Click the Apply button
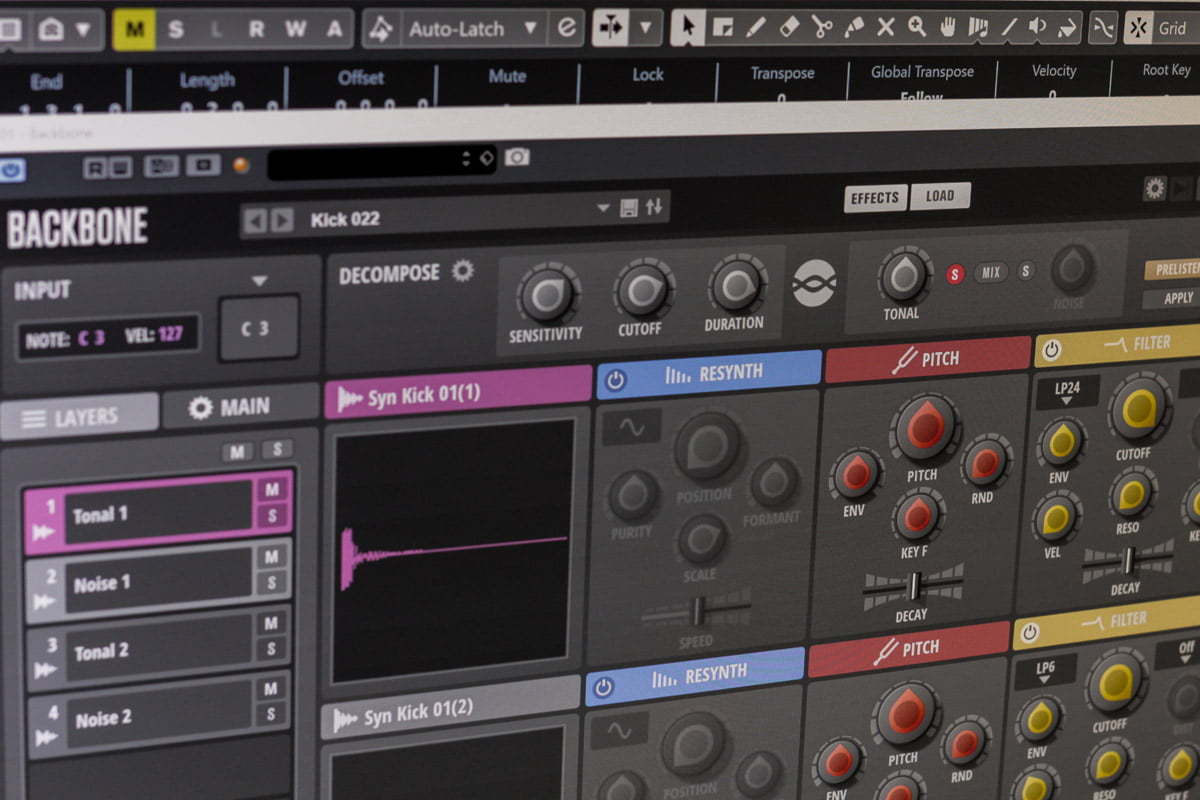 coord(1173,298)
